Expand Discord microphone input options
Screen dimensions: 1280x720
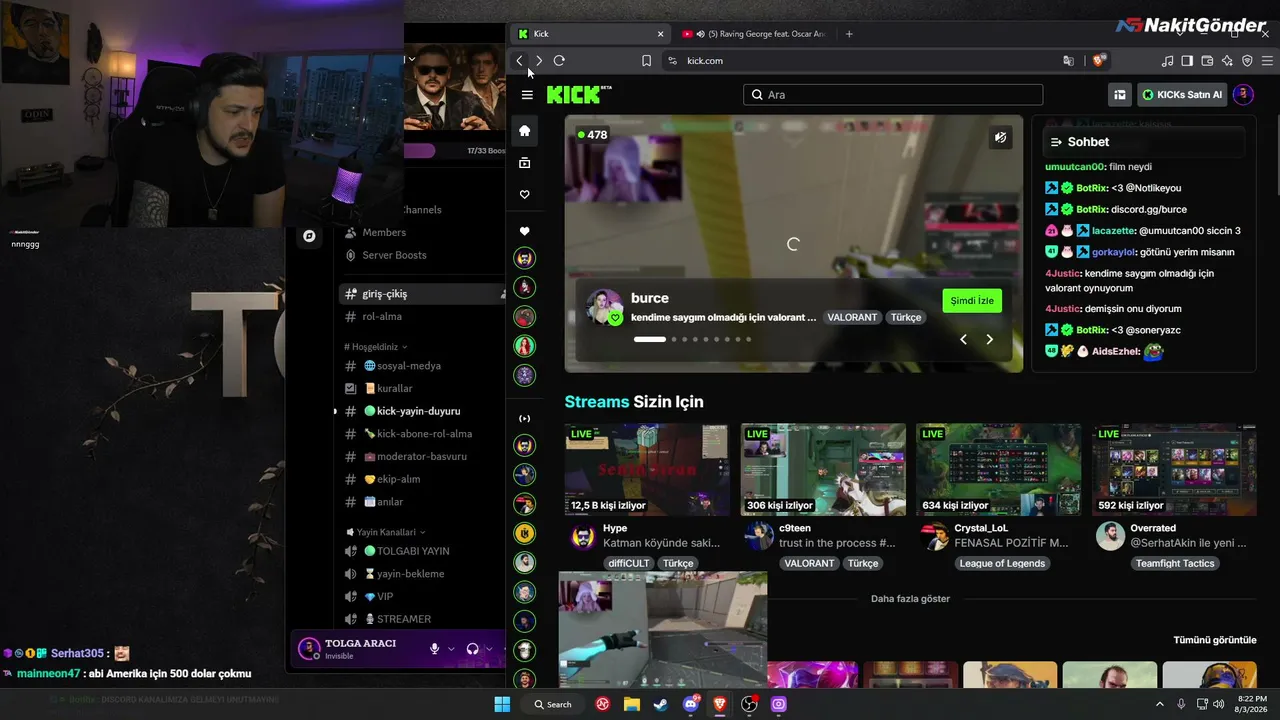click(451, 649)
